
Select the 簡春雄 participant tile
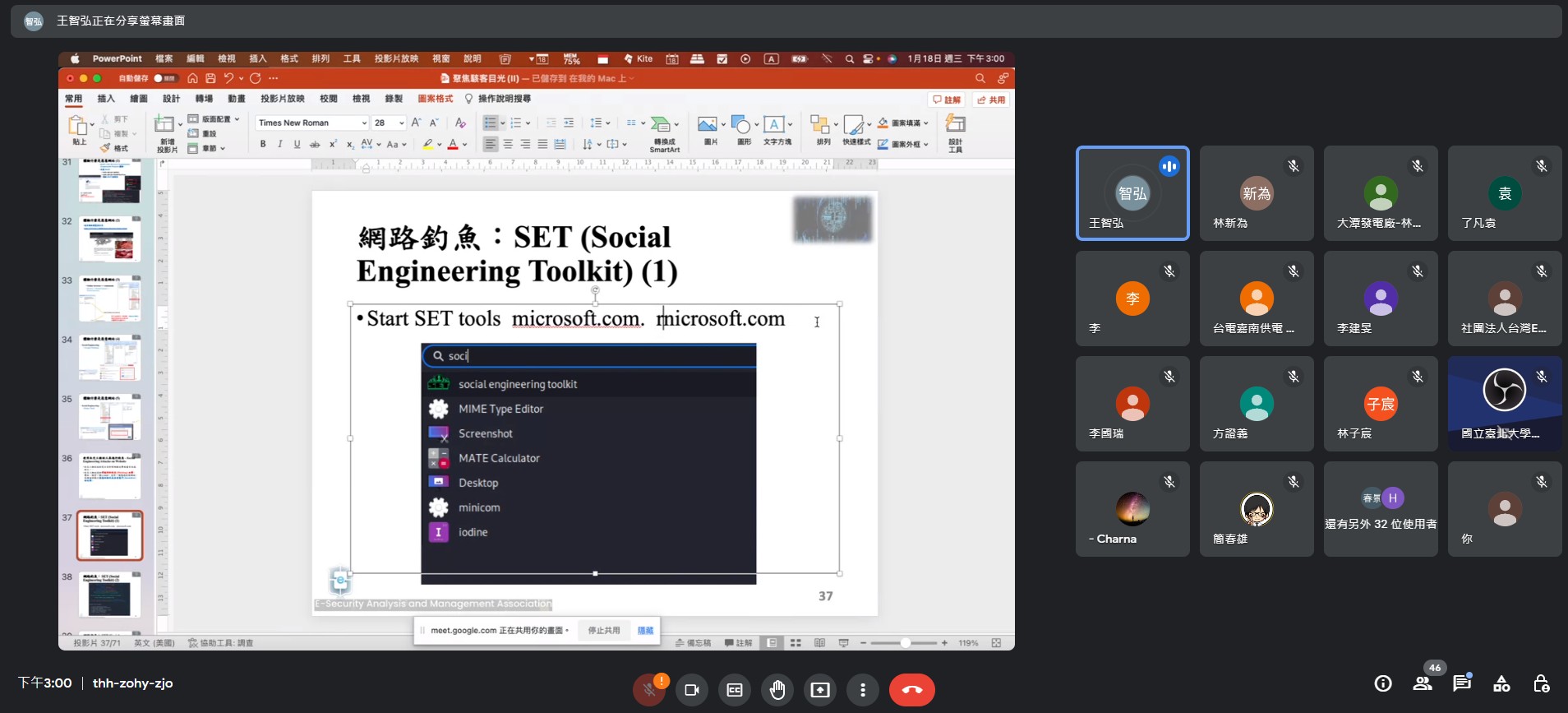[1257, 509]
